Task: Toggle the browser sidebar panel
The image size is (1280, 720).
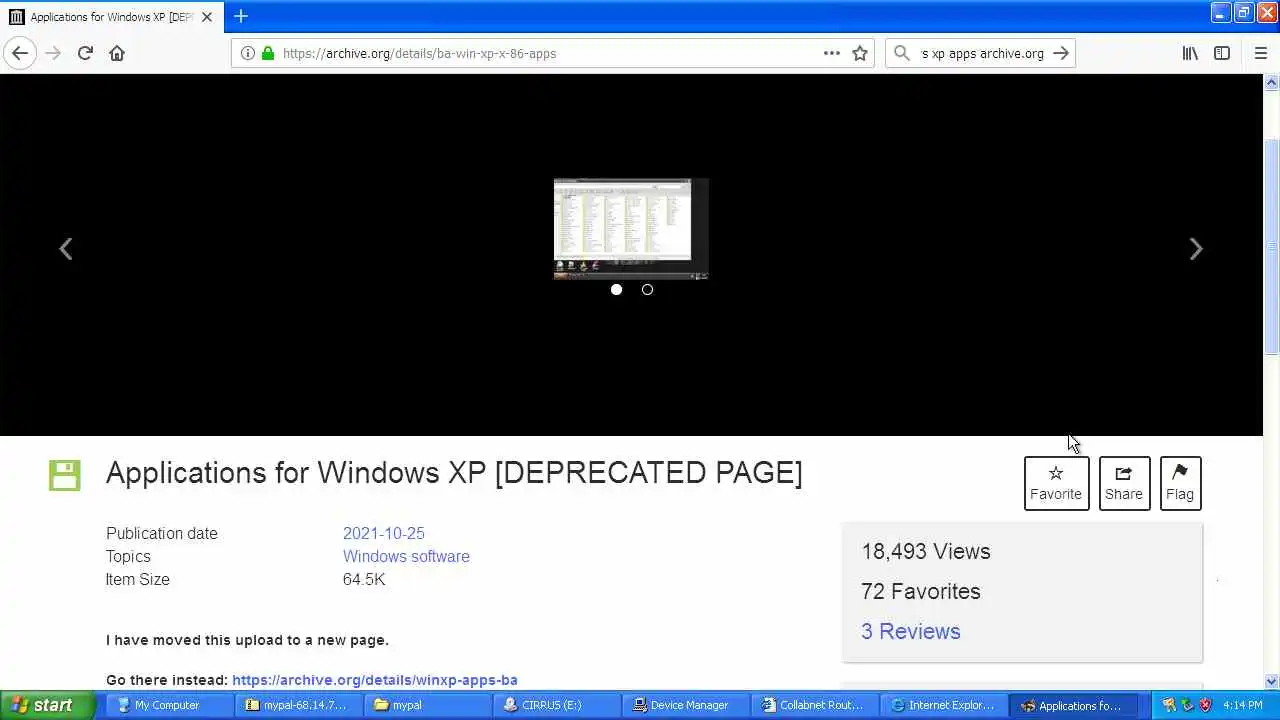Action: click(1222, 53)
